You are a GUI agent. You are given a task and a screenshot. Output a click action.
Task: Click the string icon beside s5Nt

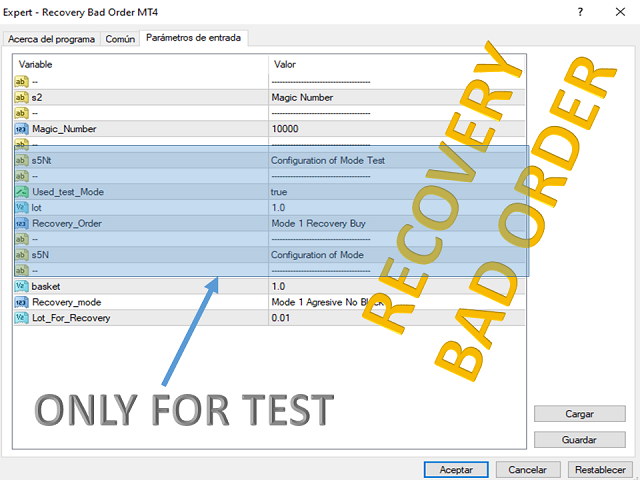point(21,160)
